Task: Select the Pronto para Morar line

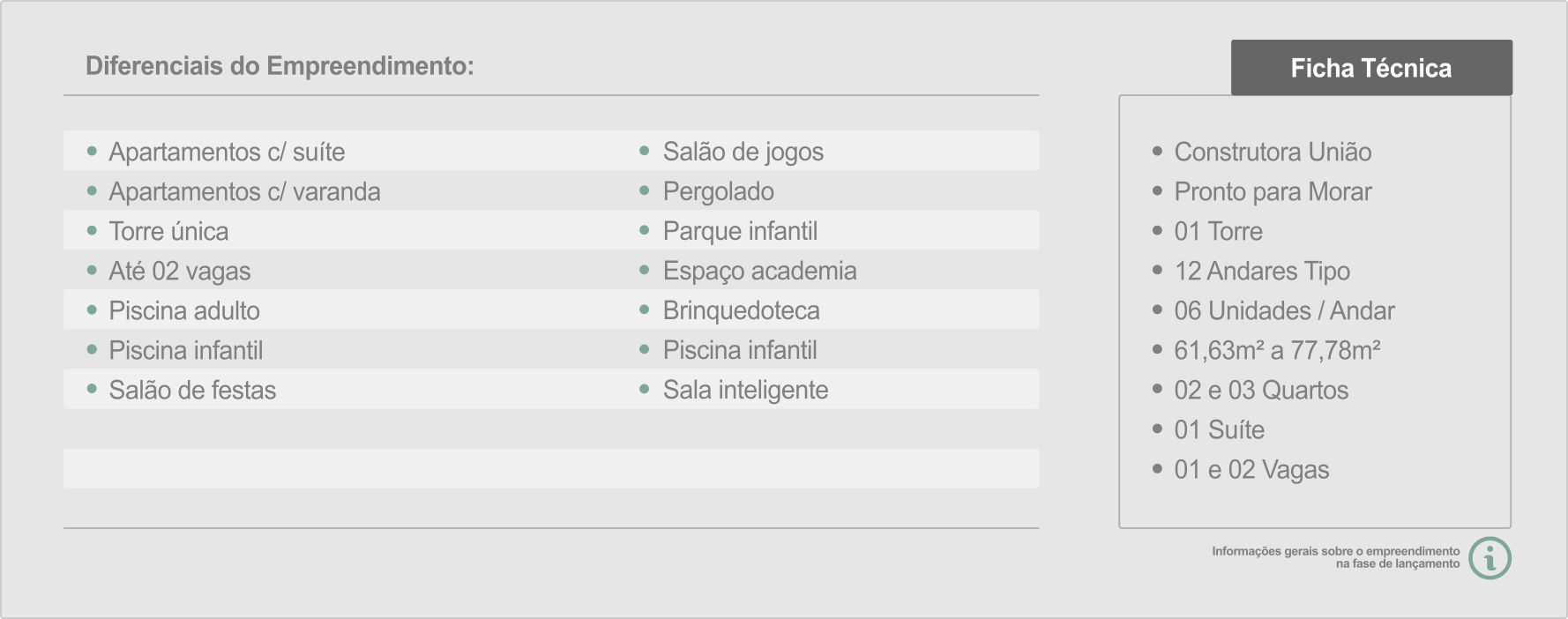Action: point(1273,191)
